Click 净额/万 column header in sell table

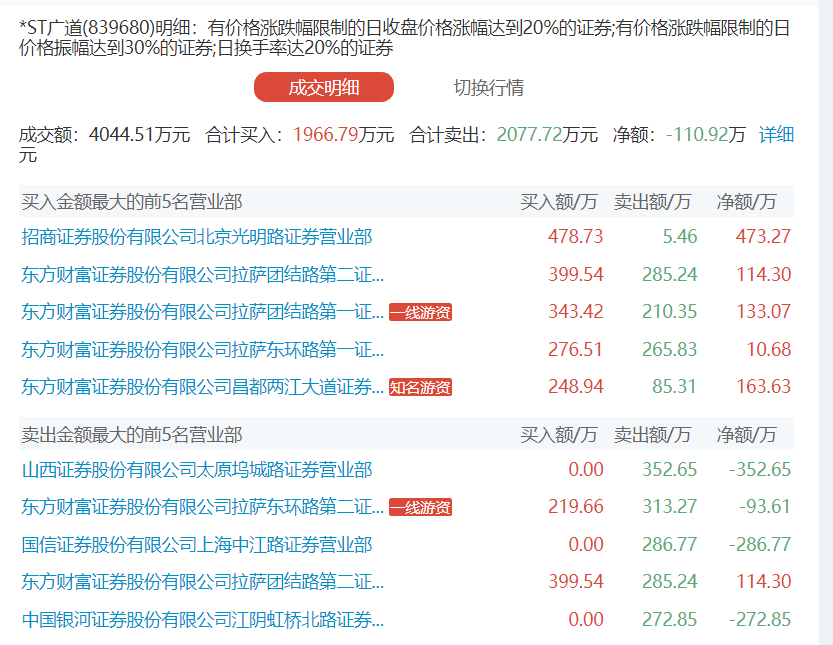[x=746, y=435]
